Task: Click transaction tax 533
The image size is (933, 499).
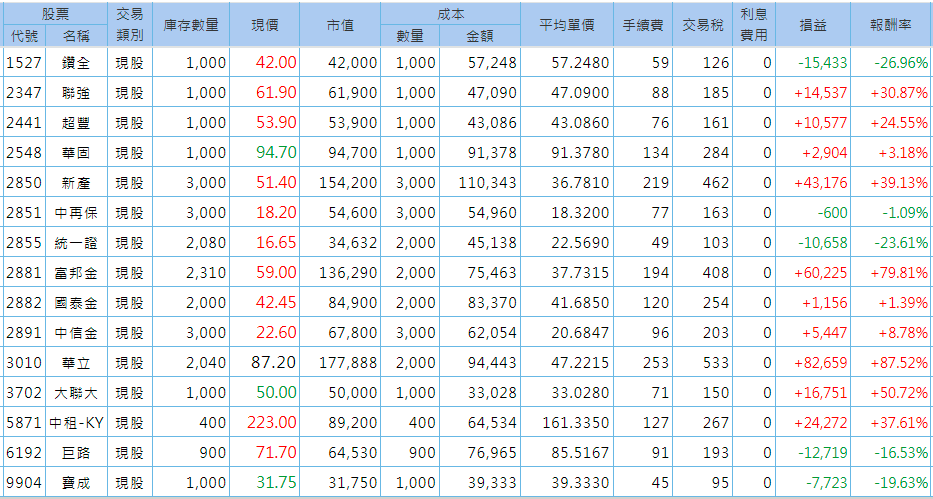Action: (716, 363)
